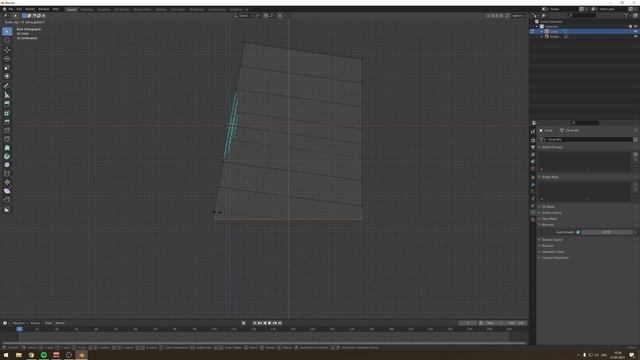Select the Cursor tool
This screenshot has width=640, height=360.
pos(7,41)
